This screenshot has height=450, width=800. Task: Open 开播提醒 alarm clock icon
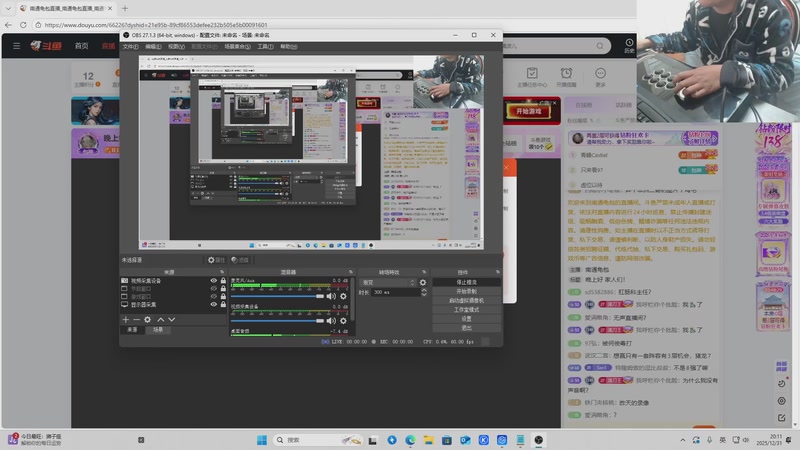(x=566, y=77)
